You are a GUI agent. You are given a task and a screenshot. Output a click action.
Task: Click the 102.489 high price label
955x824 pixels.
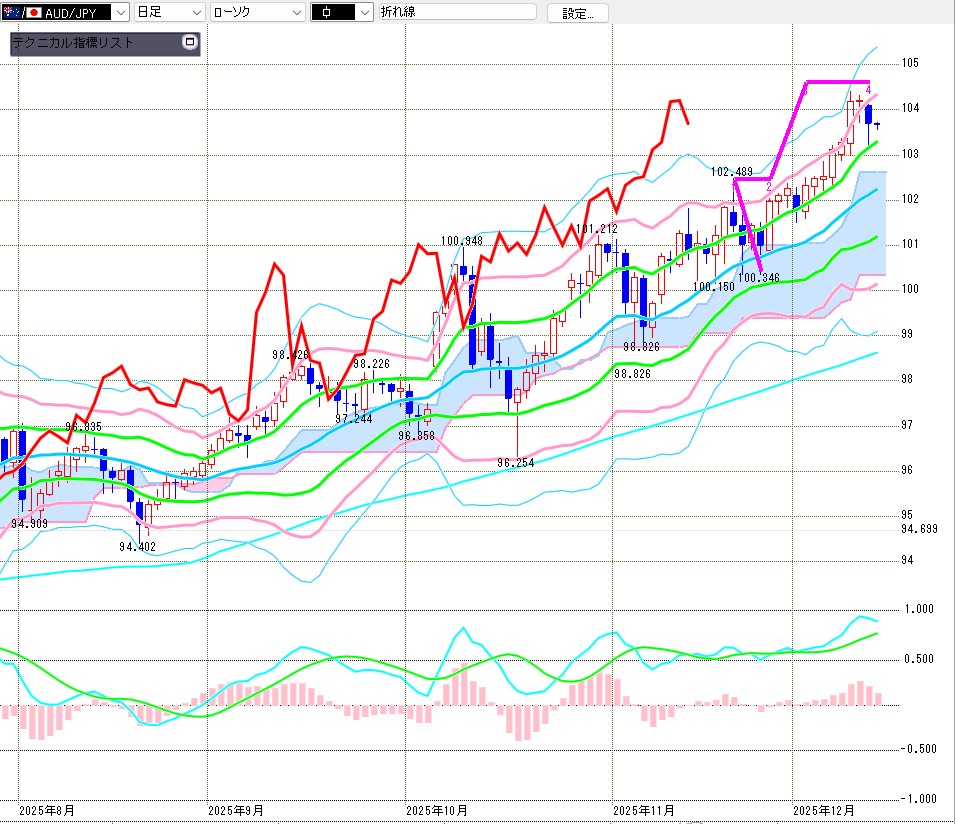pos(731,172)
